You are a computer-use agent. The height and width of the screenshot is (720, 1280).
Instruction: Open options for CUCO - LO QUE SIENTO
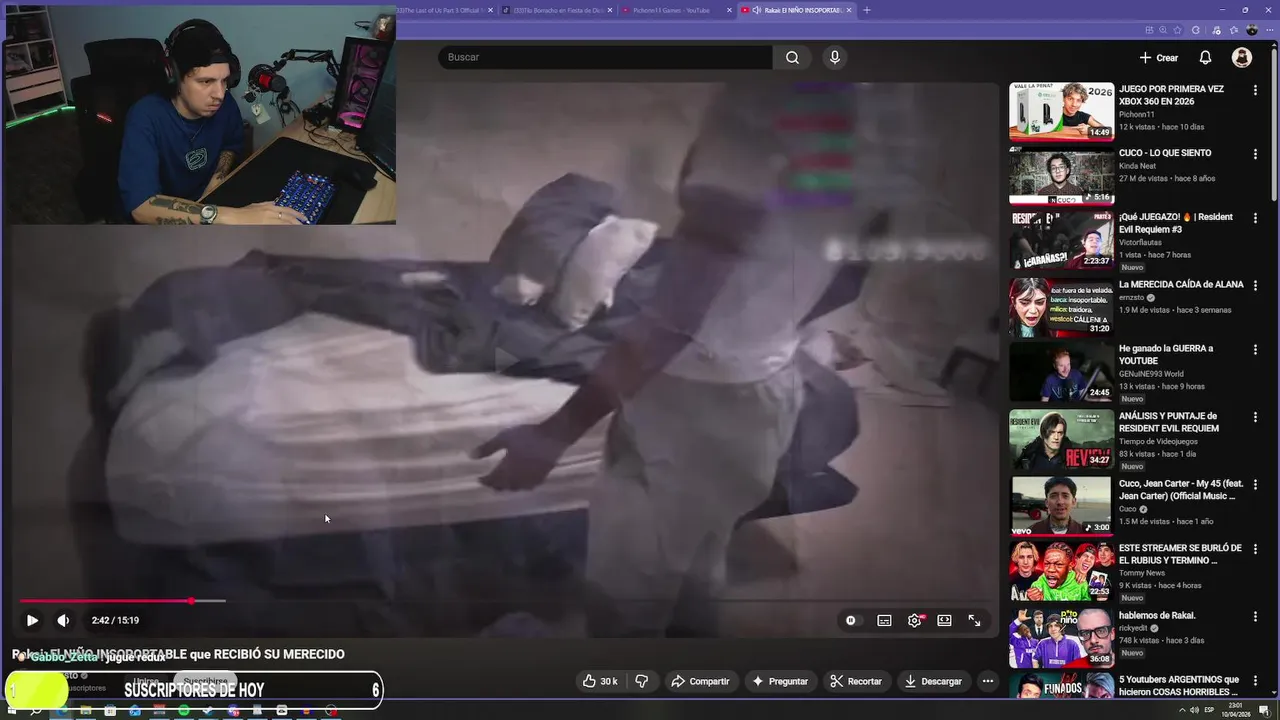pyautogui.click(x=1255, y=154)
